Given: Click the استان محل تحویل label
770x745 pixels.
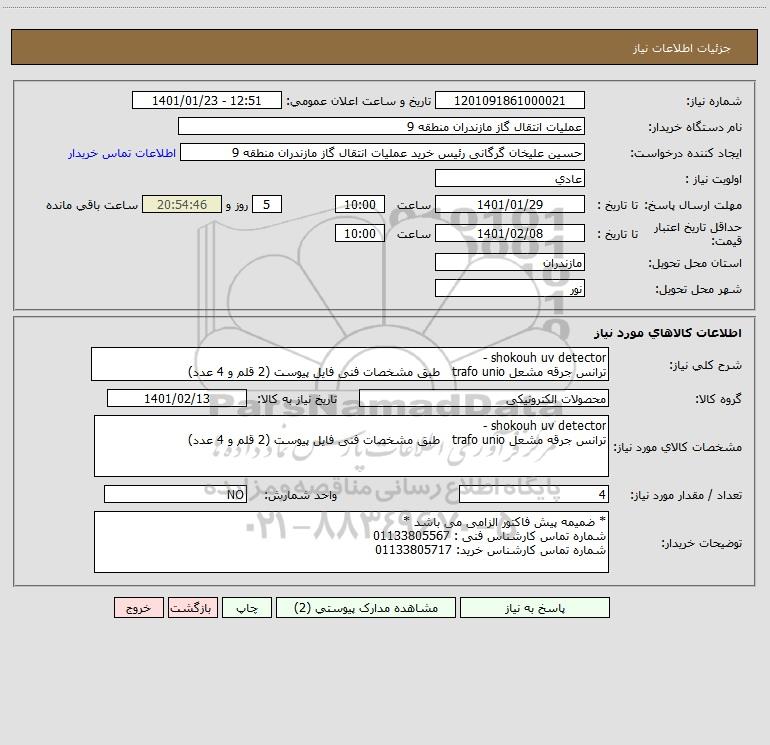Looking at the screenshot, I should pyautogui.click(x=695, y=264).
